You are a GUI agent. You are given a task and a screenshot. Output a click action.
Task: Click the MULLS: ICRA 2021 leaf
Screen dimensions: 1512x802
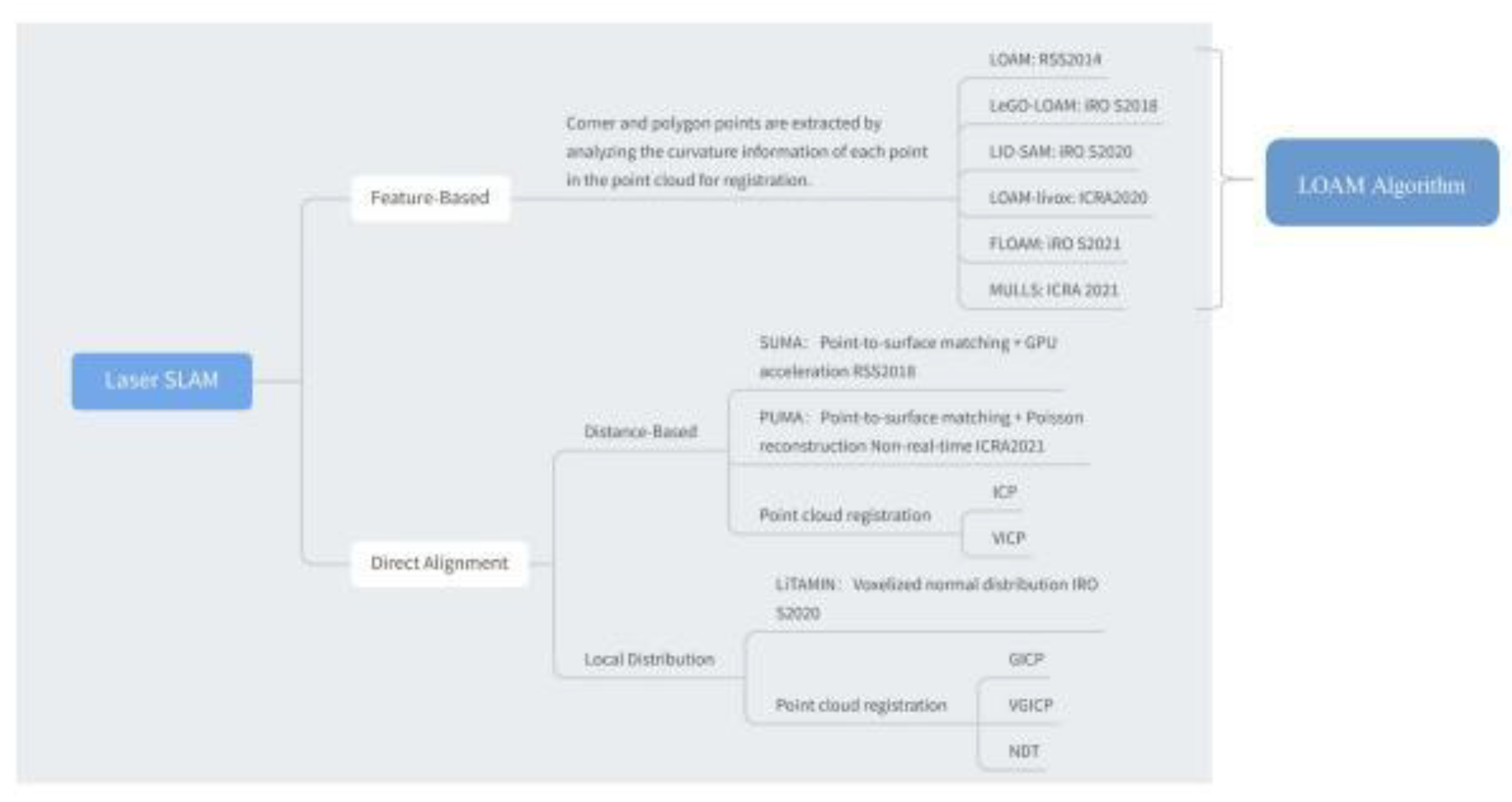pos(1054,290)
